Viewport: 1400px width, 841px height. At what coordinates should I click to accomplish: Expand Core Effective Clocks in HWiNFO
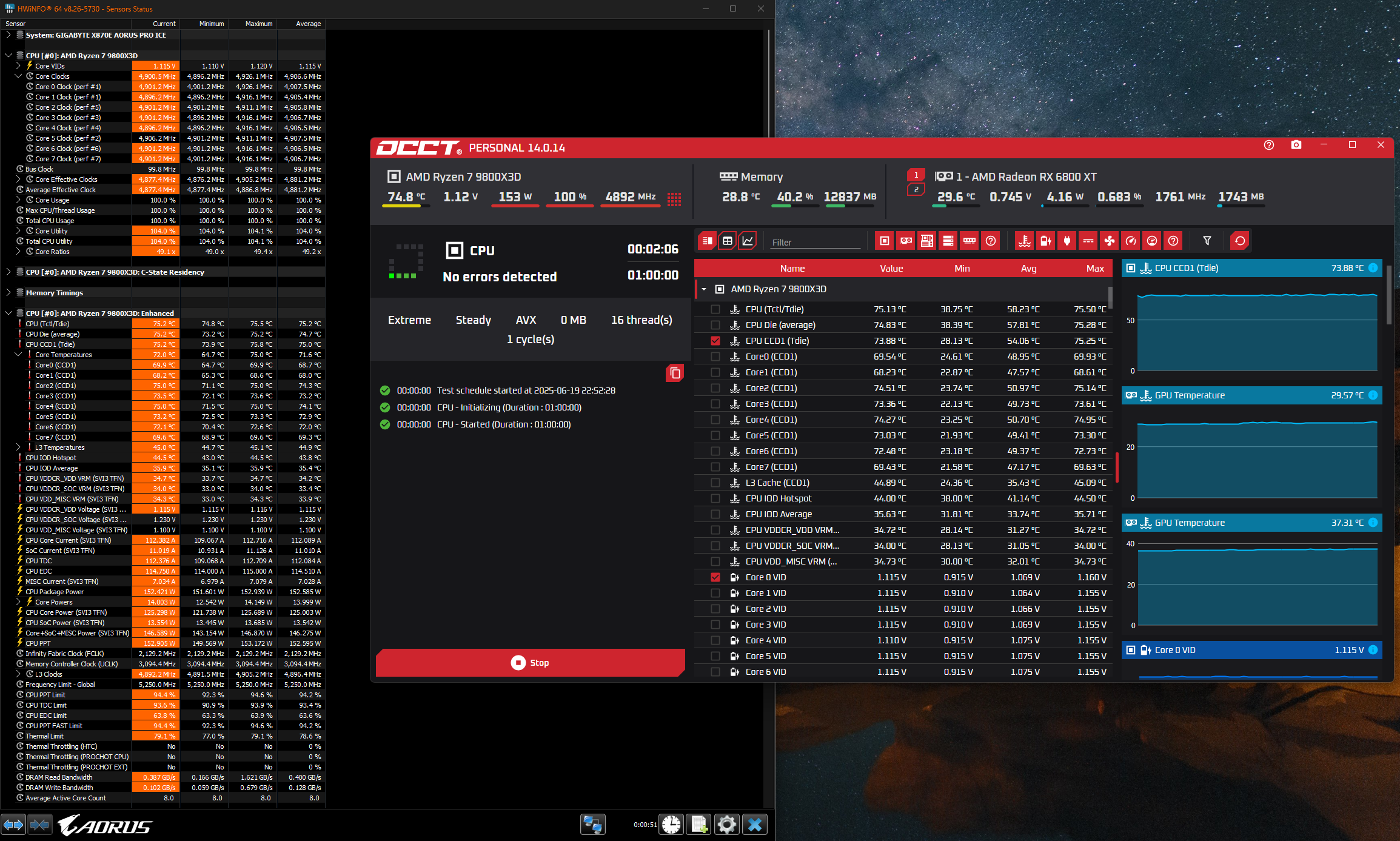(18, 179)
